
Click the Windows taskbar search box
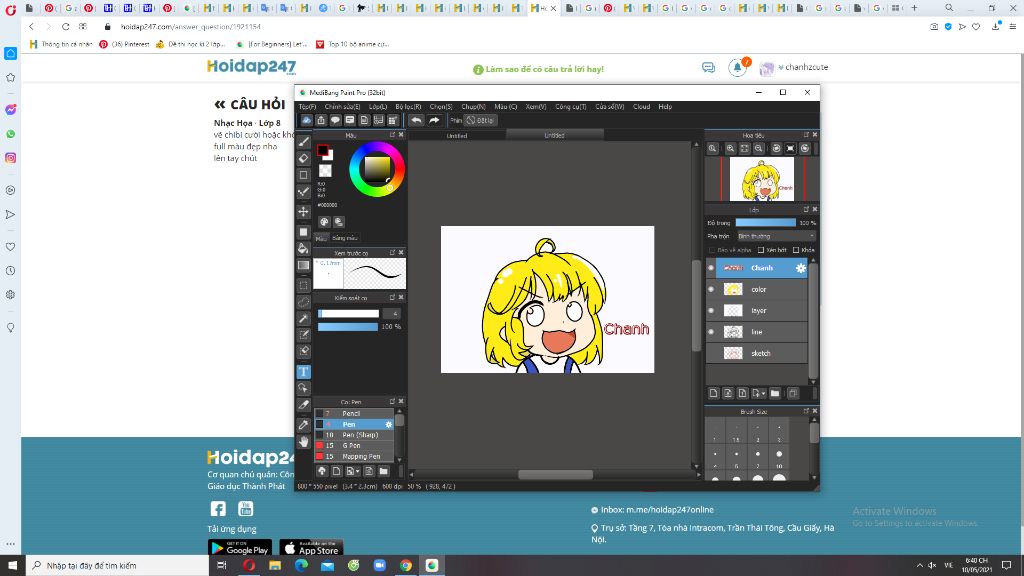tap(118, 566)
